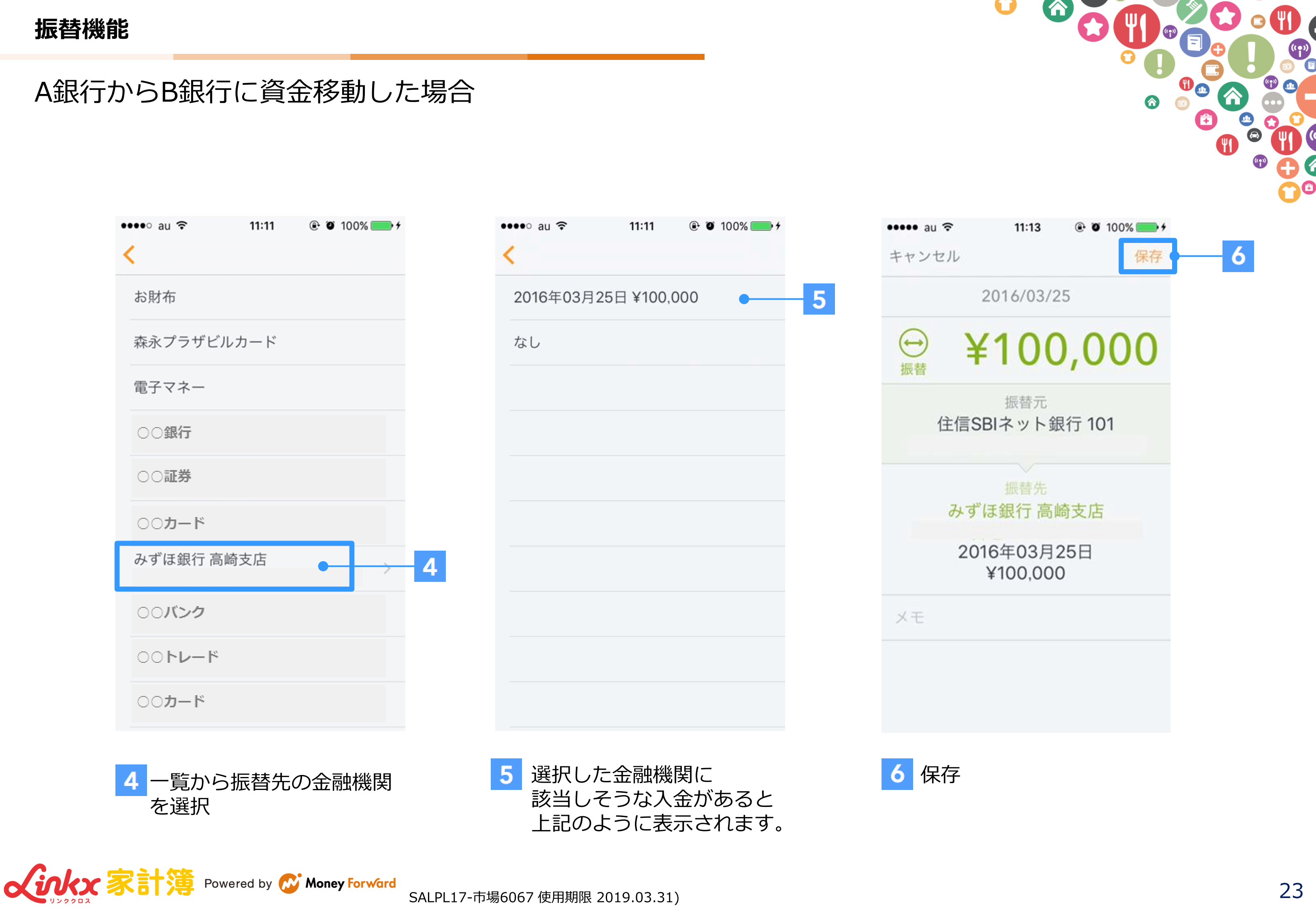The width and height of the screenshot is (1316, 911).
Task: Tap chevron beside みずほ銀行 高崎支店
Action: (x=388, y=567)
